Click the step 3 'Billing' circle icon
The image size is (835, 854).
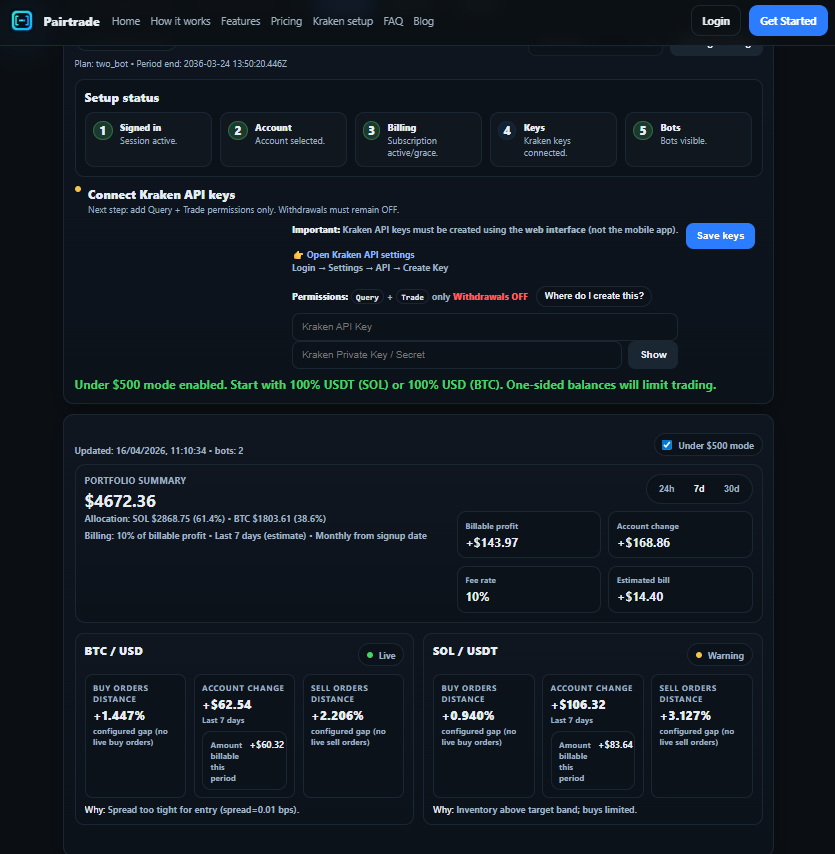371,130
